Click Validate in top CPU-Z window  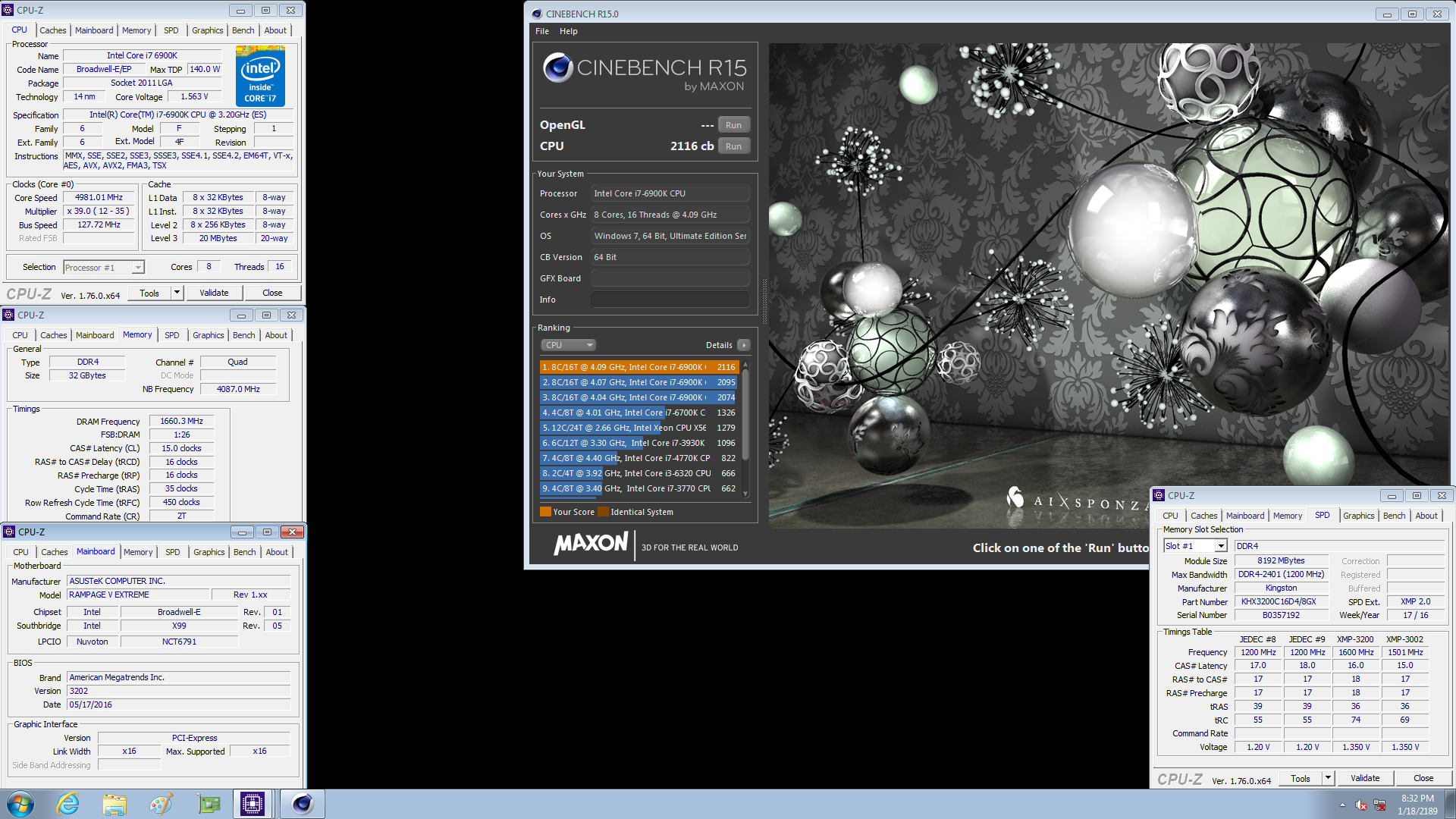click(x=214, y=293)
